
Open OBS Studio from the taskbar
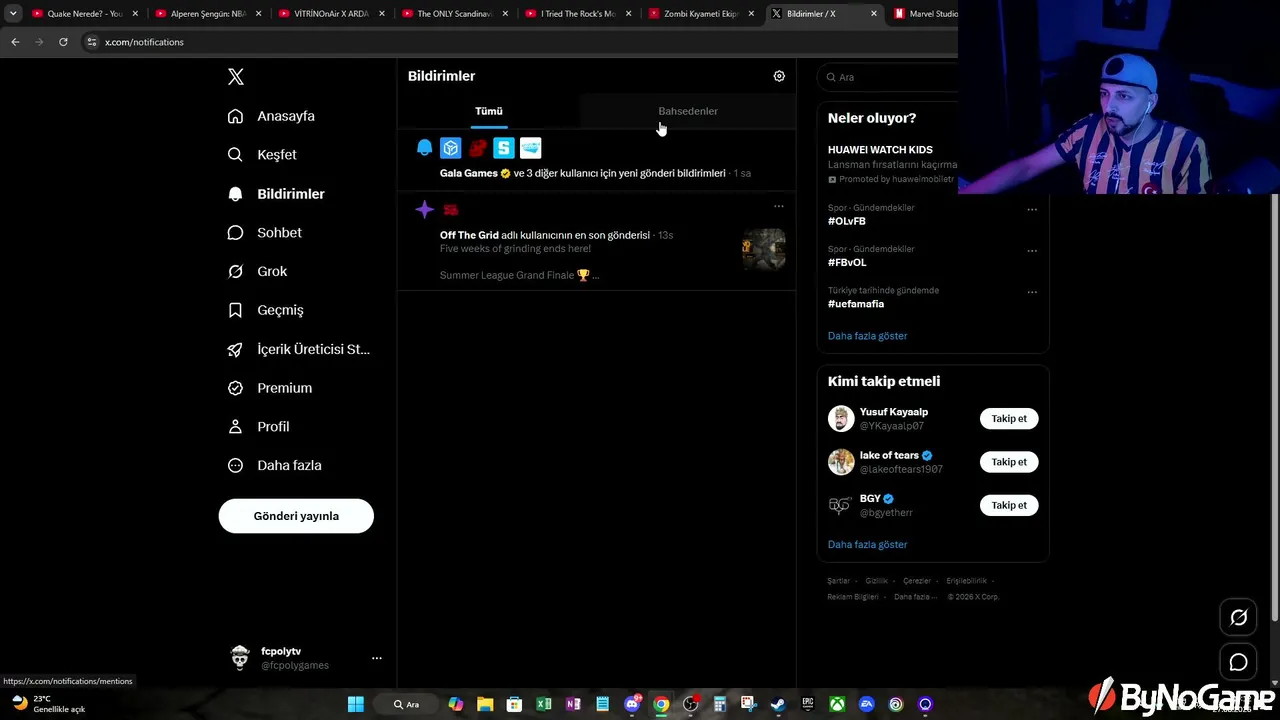point(690,704)
